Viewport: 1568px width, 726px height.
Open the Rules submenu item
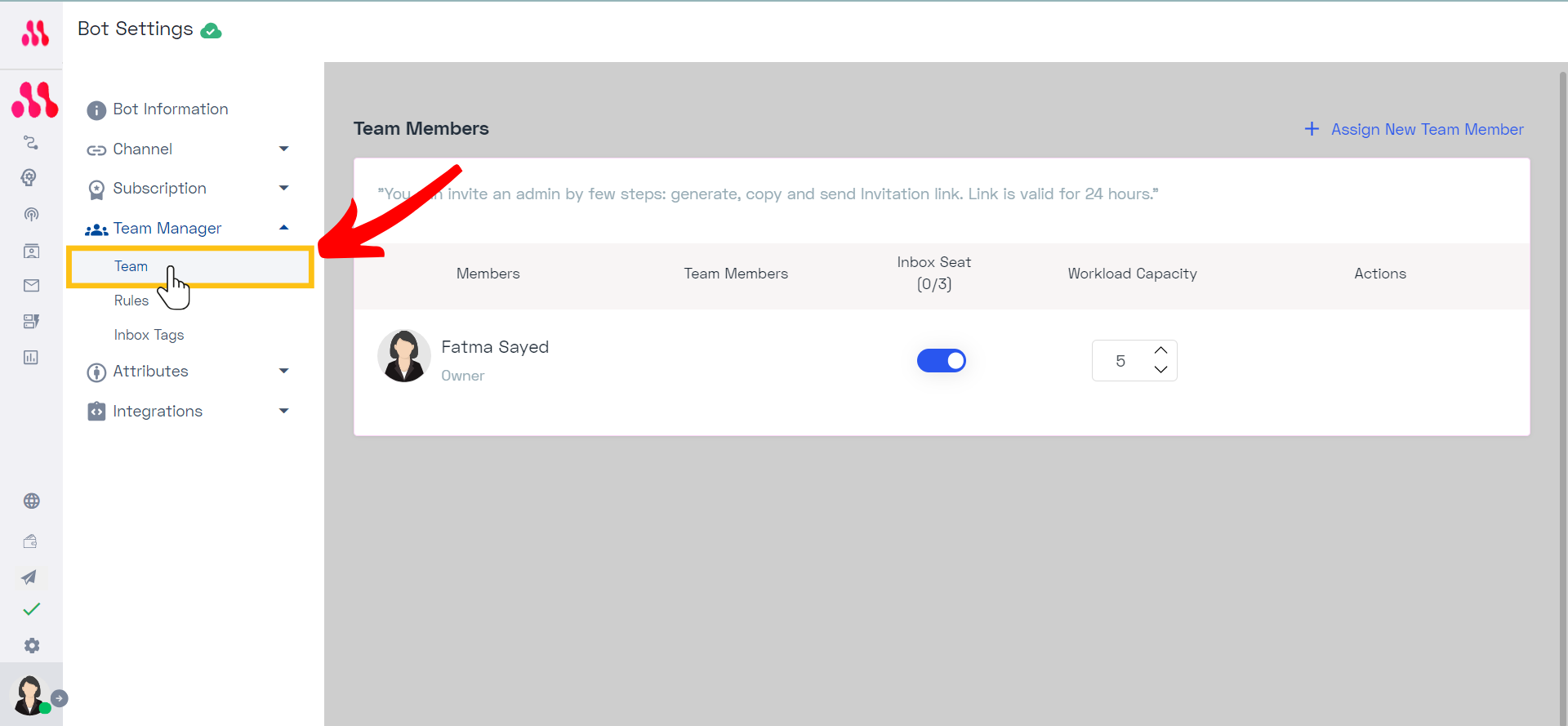pyautogui.click(x=131, y=301)
